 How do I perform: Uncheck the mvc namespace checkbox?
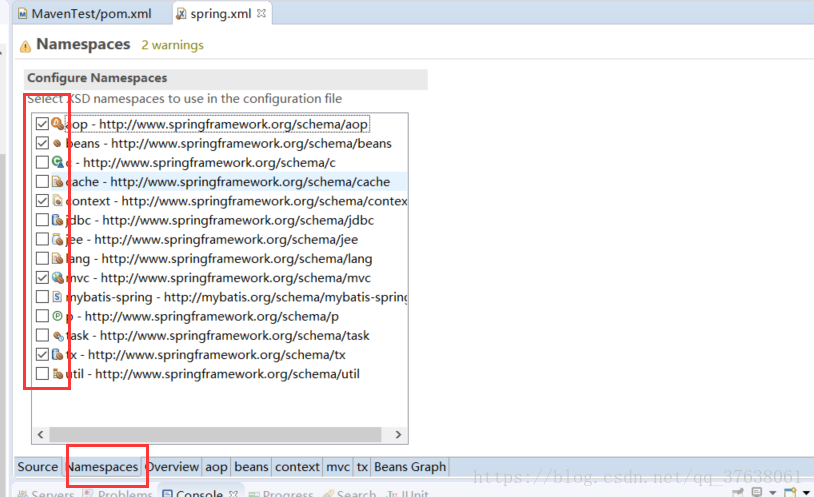(x=42, y=277)
